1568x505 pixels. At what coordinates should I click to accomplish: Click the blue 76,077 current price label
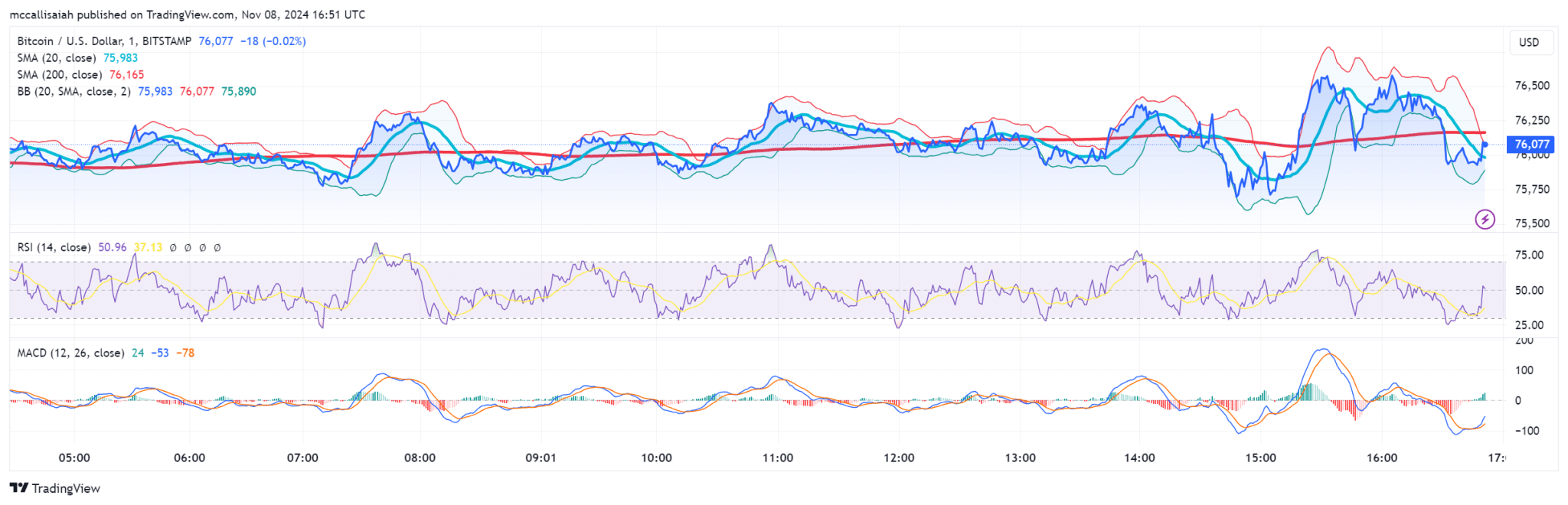coord(1531,144)
